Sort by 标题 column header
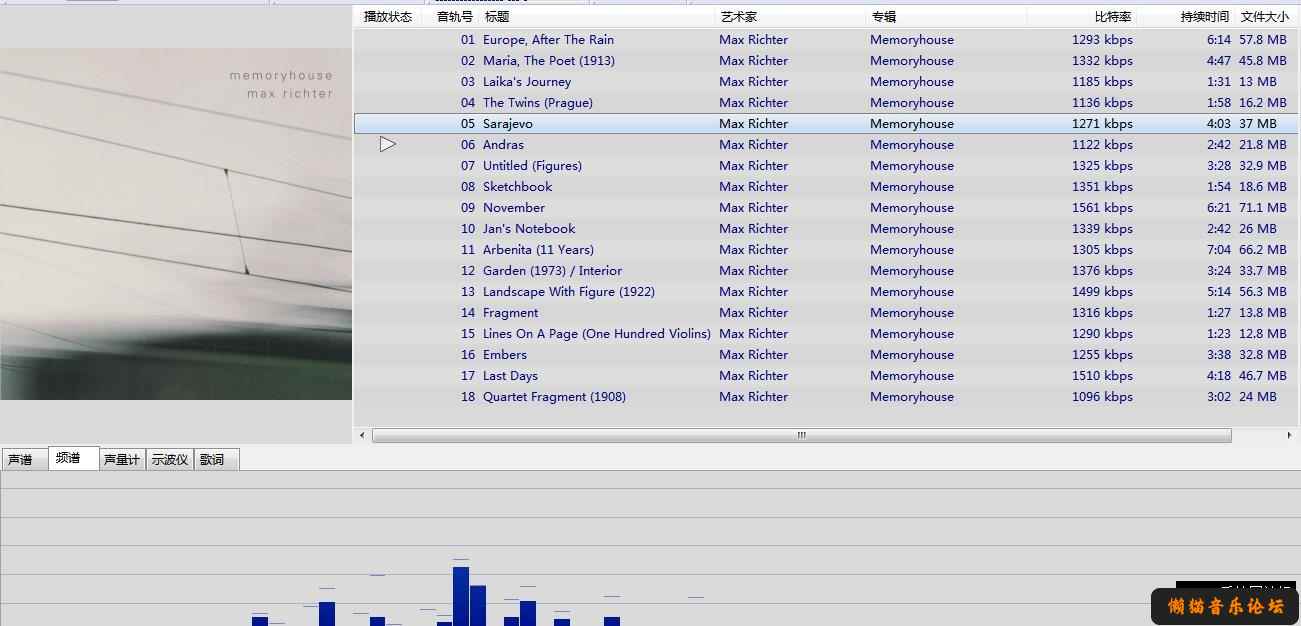 [497, 17]
